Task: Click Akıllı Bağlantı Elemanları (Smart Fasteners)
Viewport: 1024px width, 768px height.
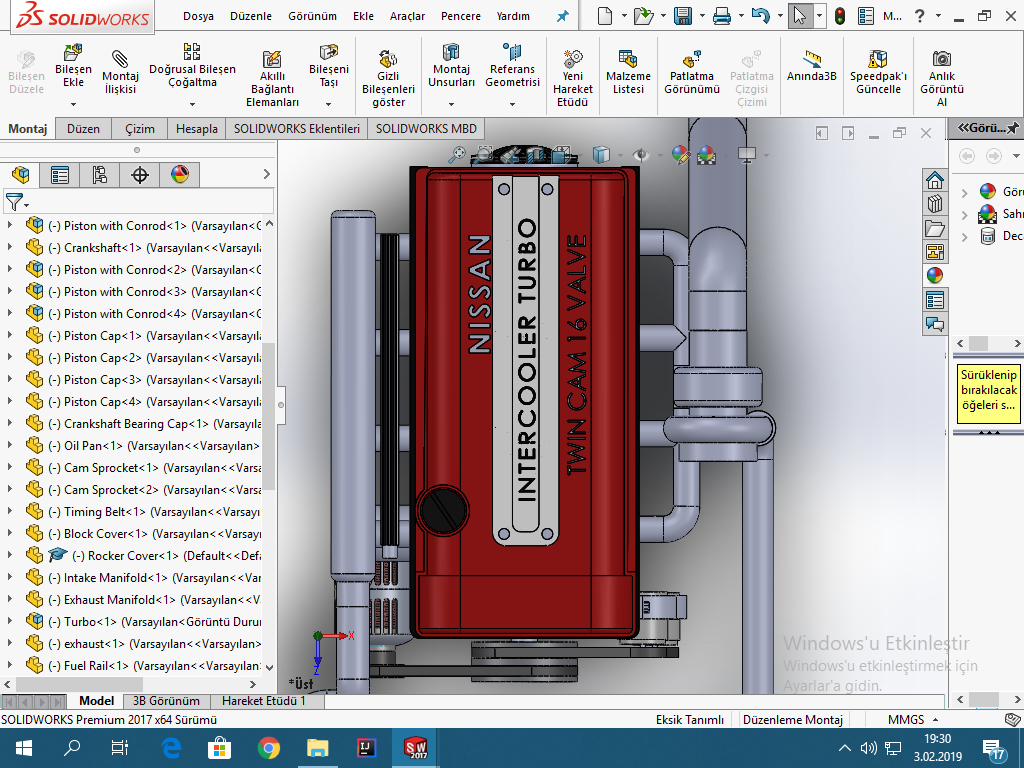Action: coord(272,78)
